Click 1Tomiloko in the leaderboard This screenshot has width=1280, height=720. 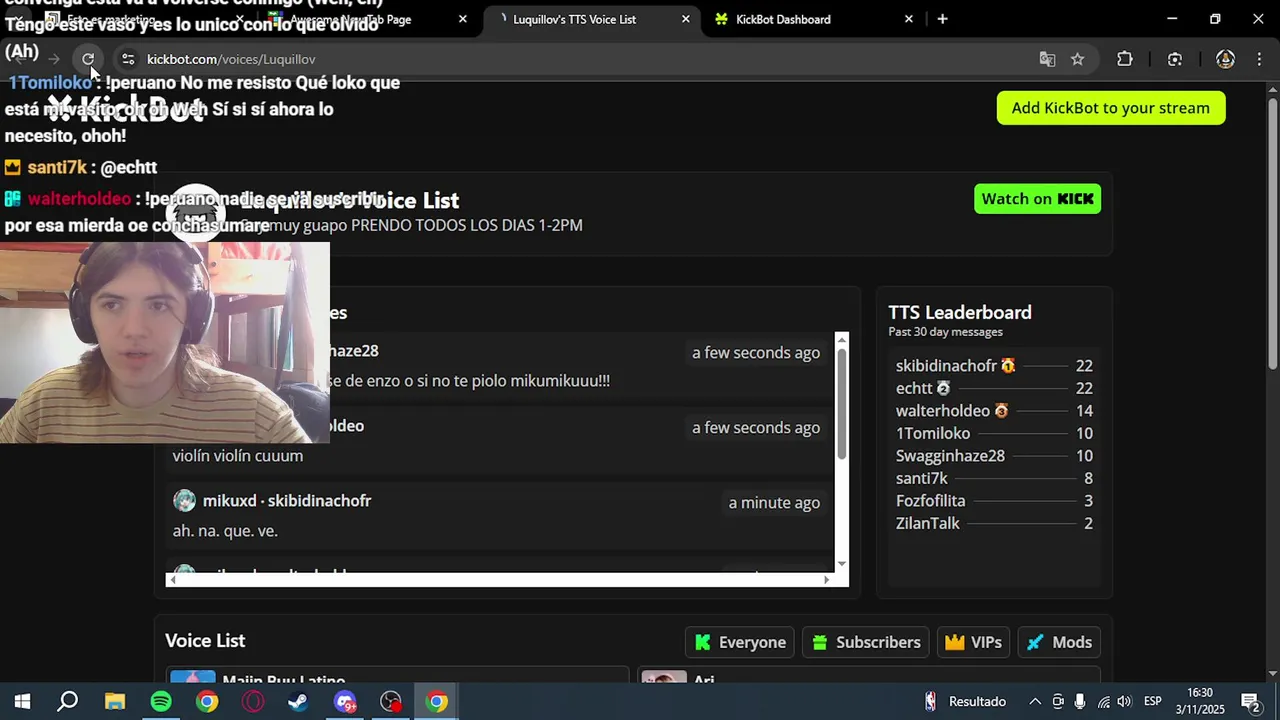[x=933, y=433]
